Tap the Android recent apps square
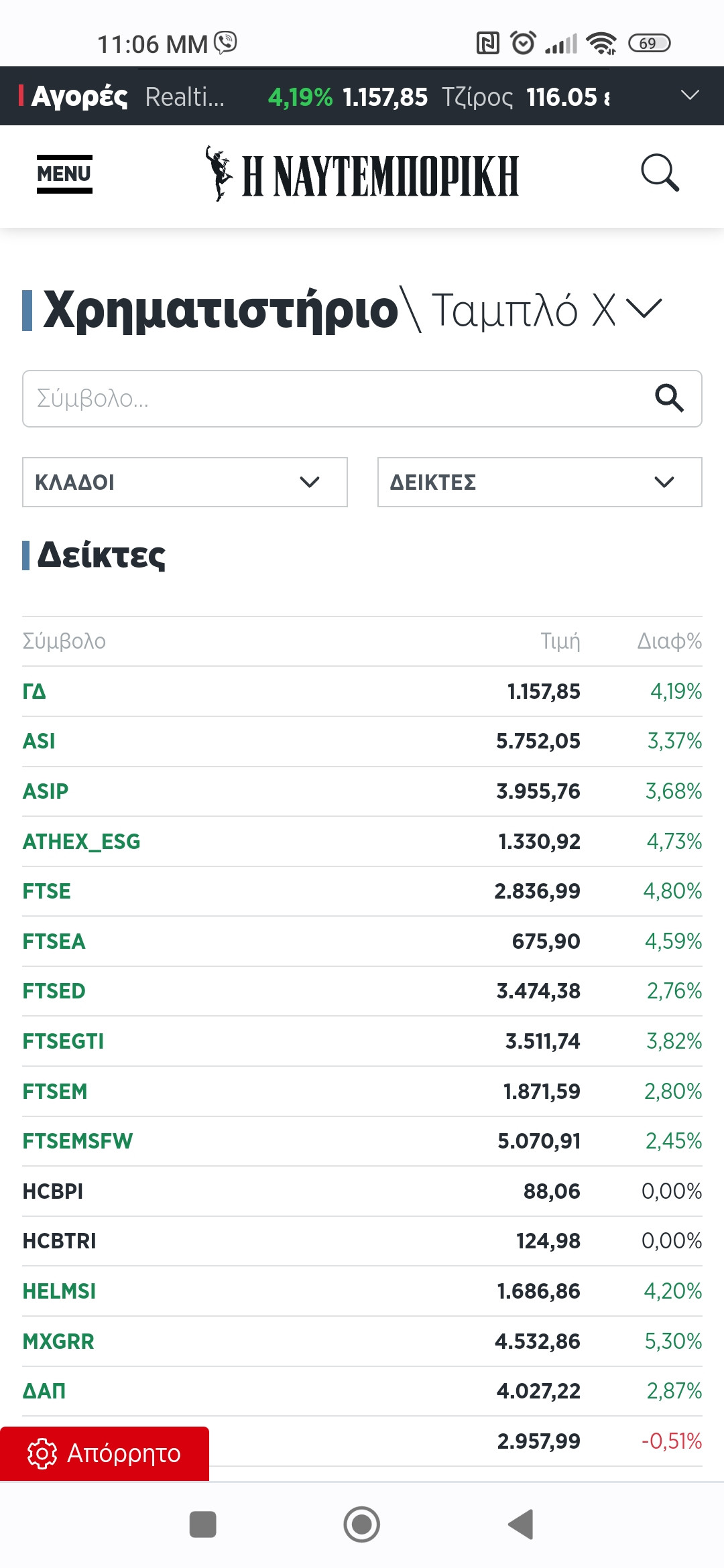Image resolution: width=724 pixels, height=1568 pixels. point(202,1524)
